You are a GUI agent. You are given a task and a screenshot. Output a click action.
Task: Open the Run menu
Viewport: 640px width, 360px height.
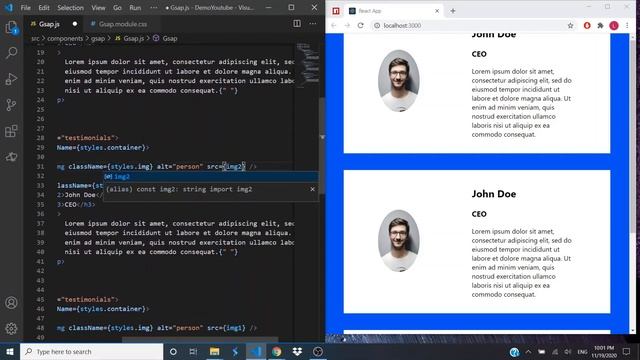135,8
